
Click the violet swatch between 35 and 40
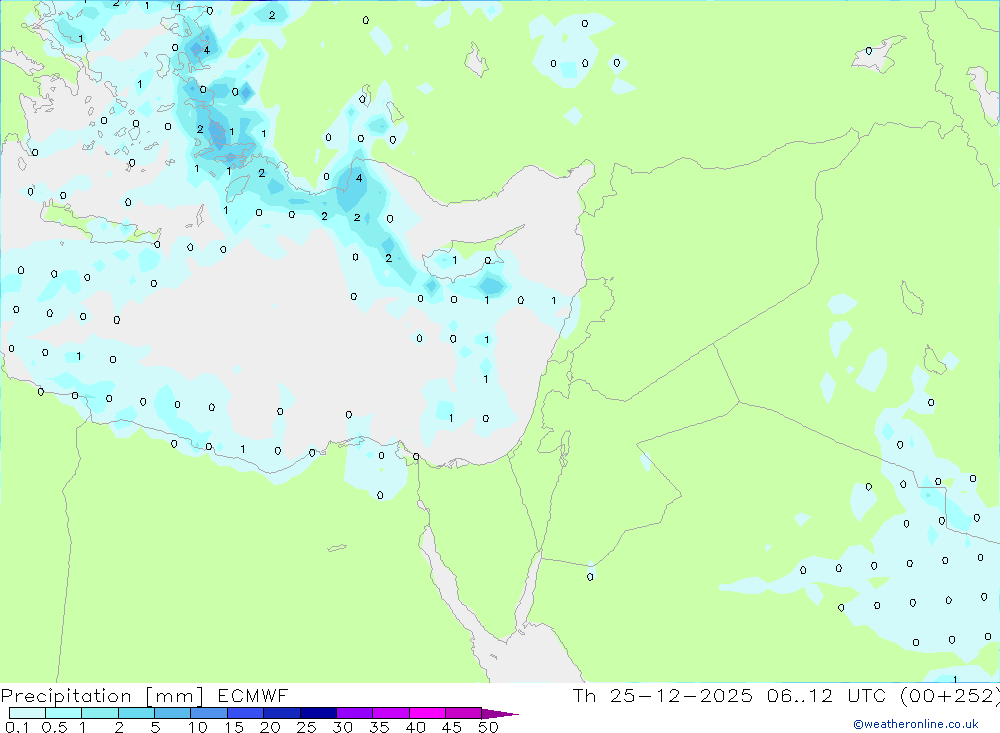click(x=391, y=713)
